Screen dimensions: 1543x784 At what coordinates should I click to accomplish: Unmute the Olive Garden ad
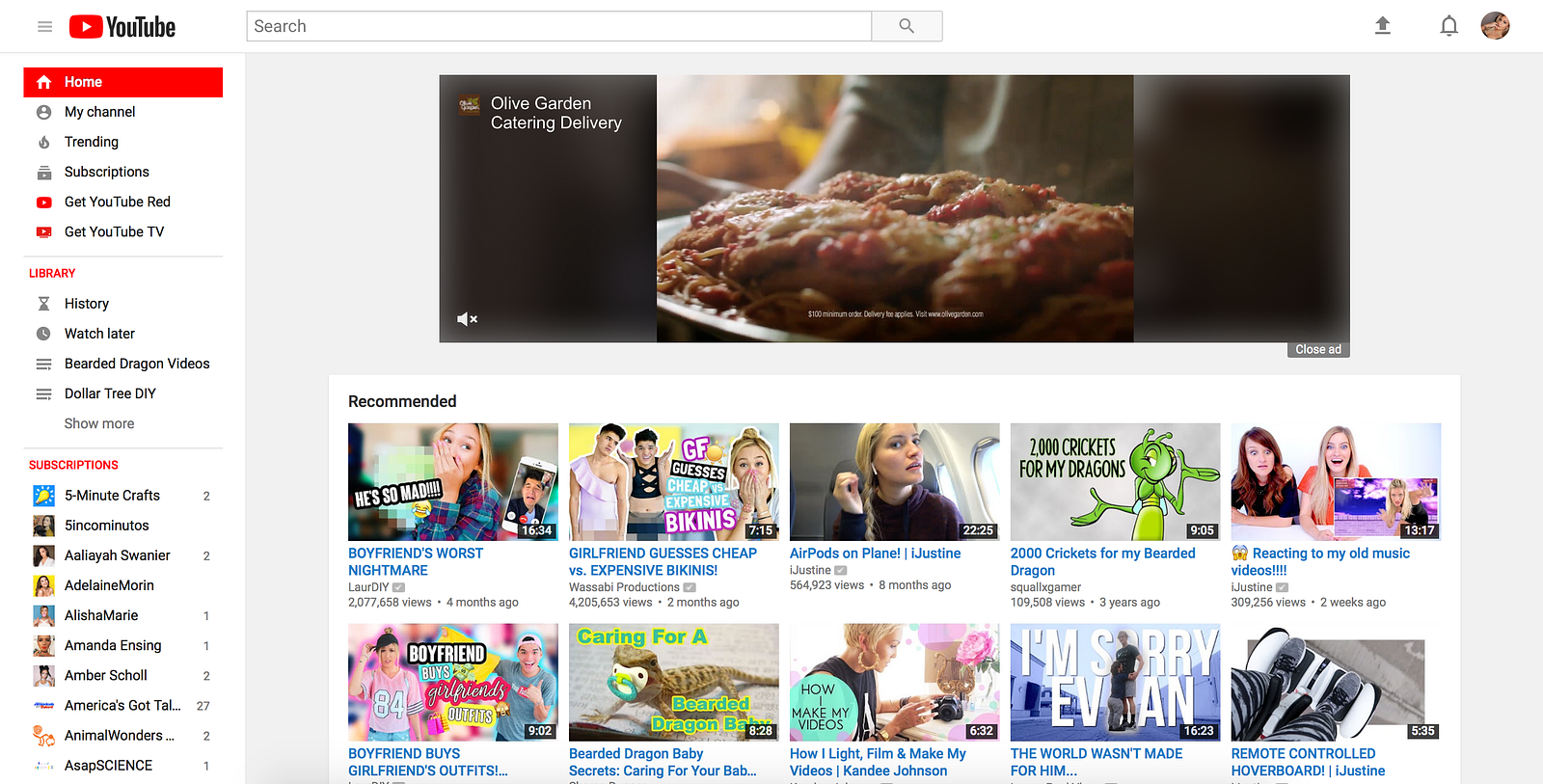(x=467, y=319)
